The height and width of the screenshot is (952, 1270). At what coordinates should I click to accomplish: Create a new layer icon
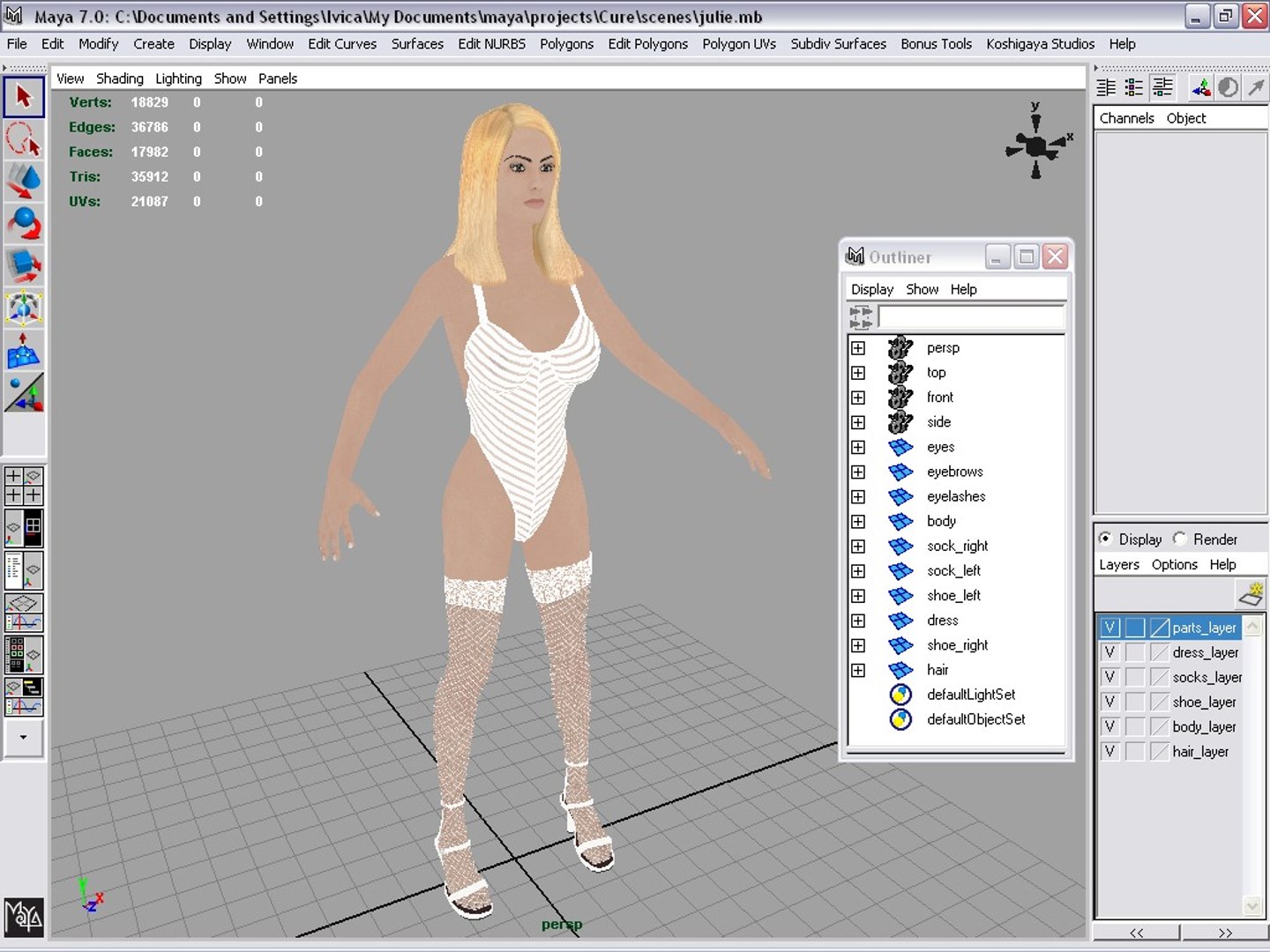pos(1251,593)
